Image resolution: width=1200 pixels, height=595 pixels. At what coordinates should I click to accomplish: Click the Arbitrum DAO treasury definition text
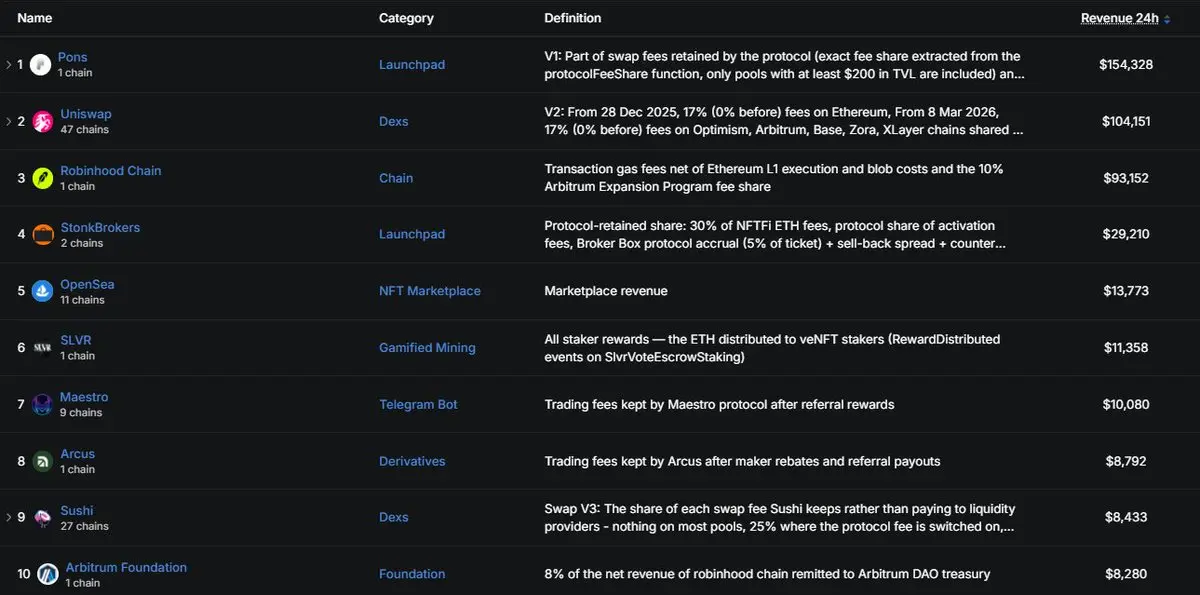767,574
